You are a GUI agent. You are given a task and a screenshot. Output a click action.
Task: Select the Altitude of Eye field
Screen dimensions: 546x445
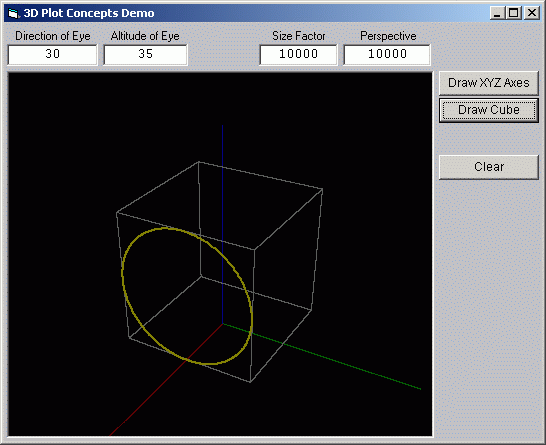[x=145, y=54]
